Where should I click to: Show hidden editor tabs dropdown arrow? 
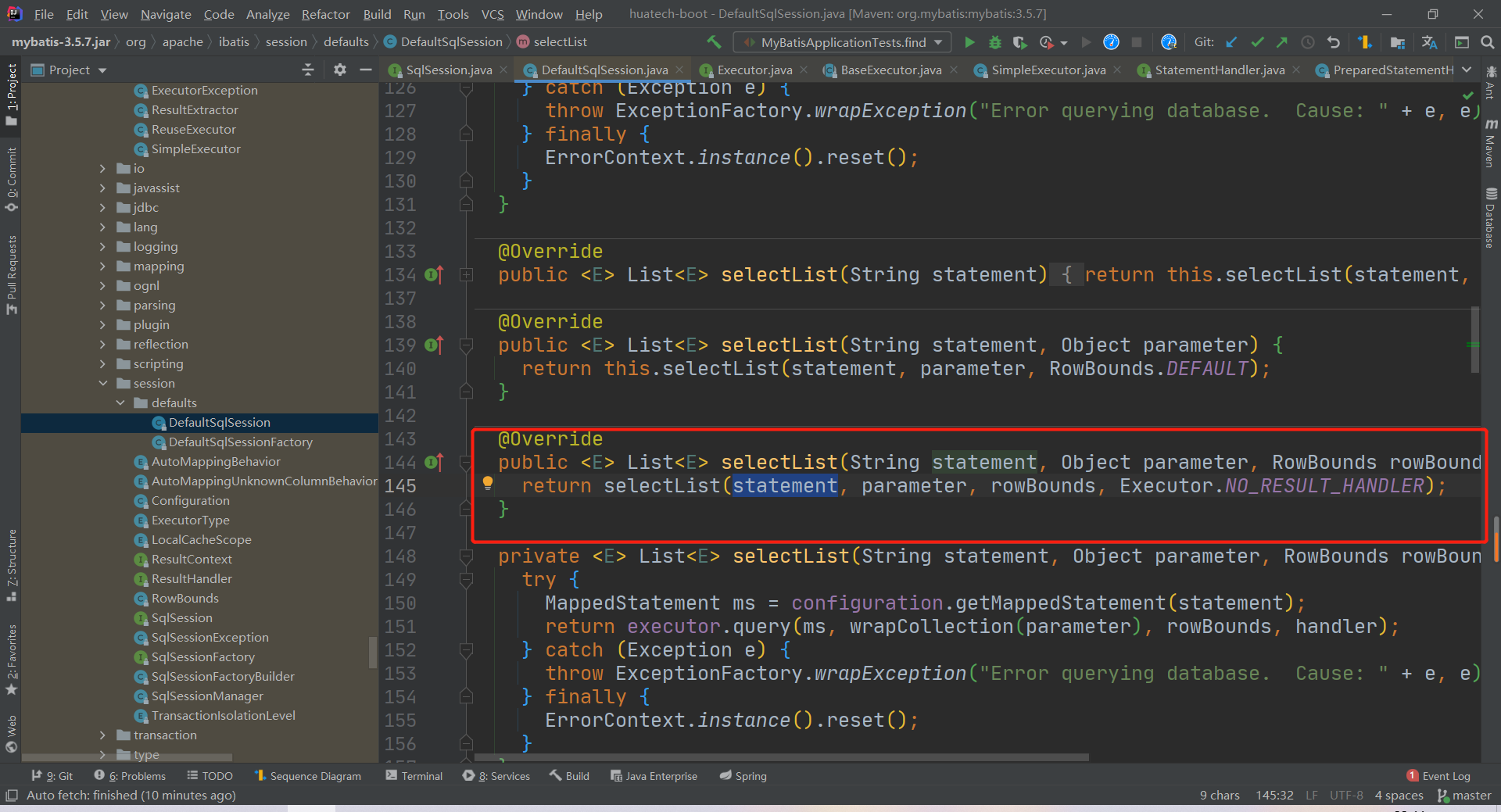pyautogui.click(x=1467, y=70)
